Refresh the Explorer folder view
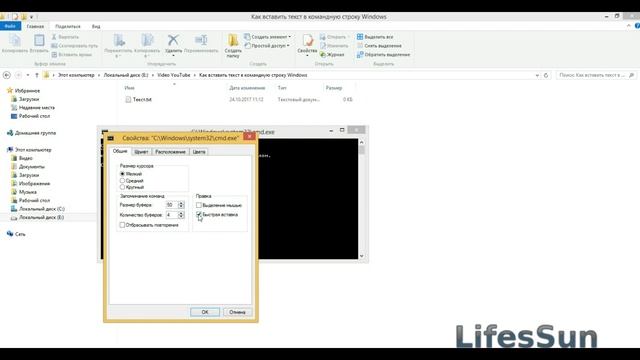This screenshot has height=360, width=640. (546, 75)
